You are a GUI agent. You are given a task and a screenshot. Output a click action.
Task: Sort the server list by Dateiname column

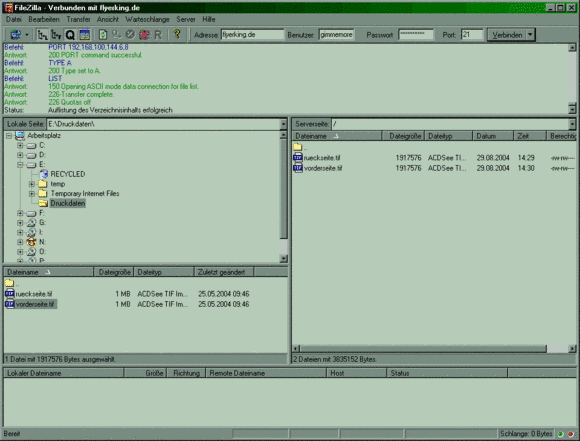[x=337, y=136]
